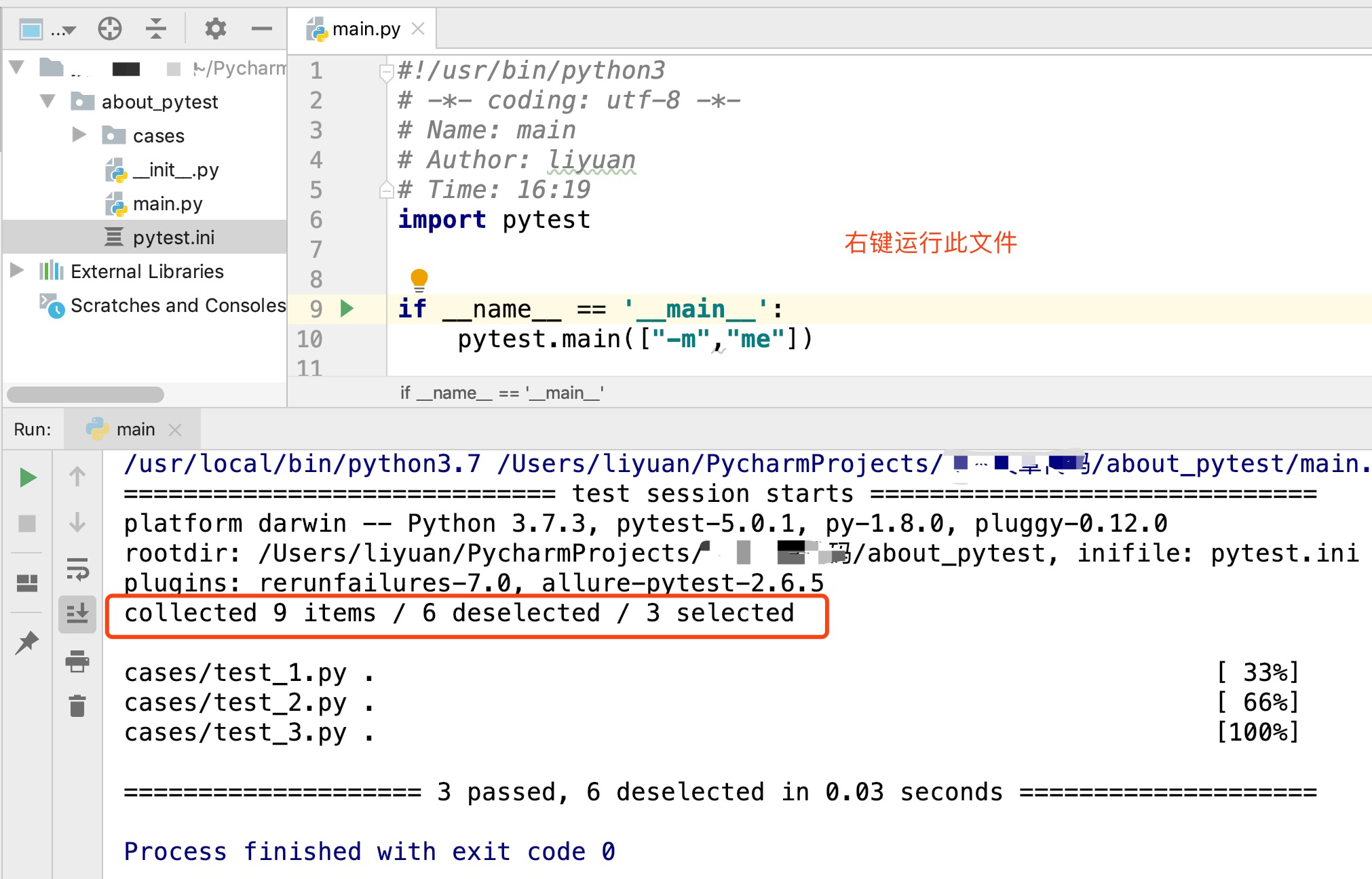Clear run console with trash icon

point(77,706)
